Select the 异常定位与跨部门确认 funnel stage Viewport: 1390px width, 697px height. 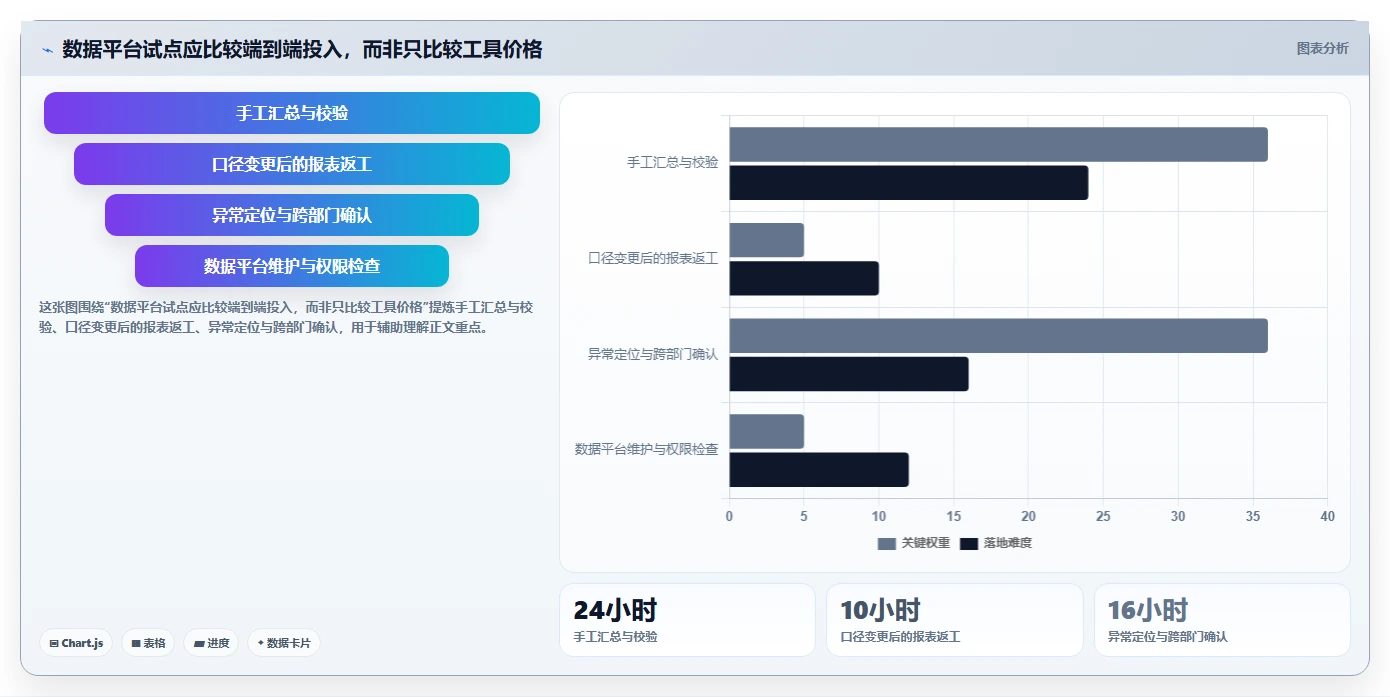click(292, 215)
